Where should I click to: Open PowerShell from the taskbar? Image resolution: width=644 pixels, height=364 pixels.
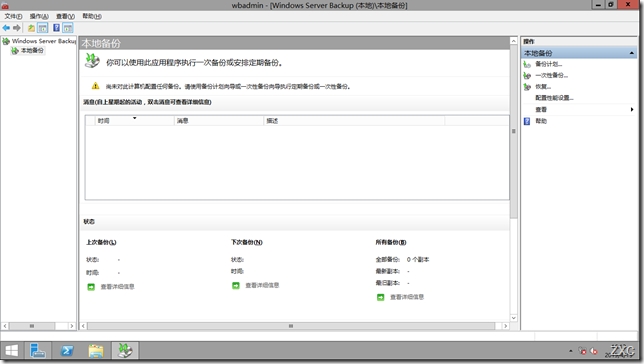tap(67, 350)
